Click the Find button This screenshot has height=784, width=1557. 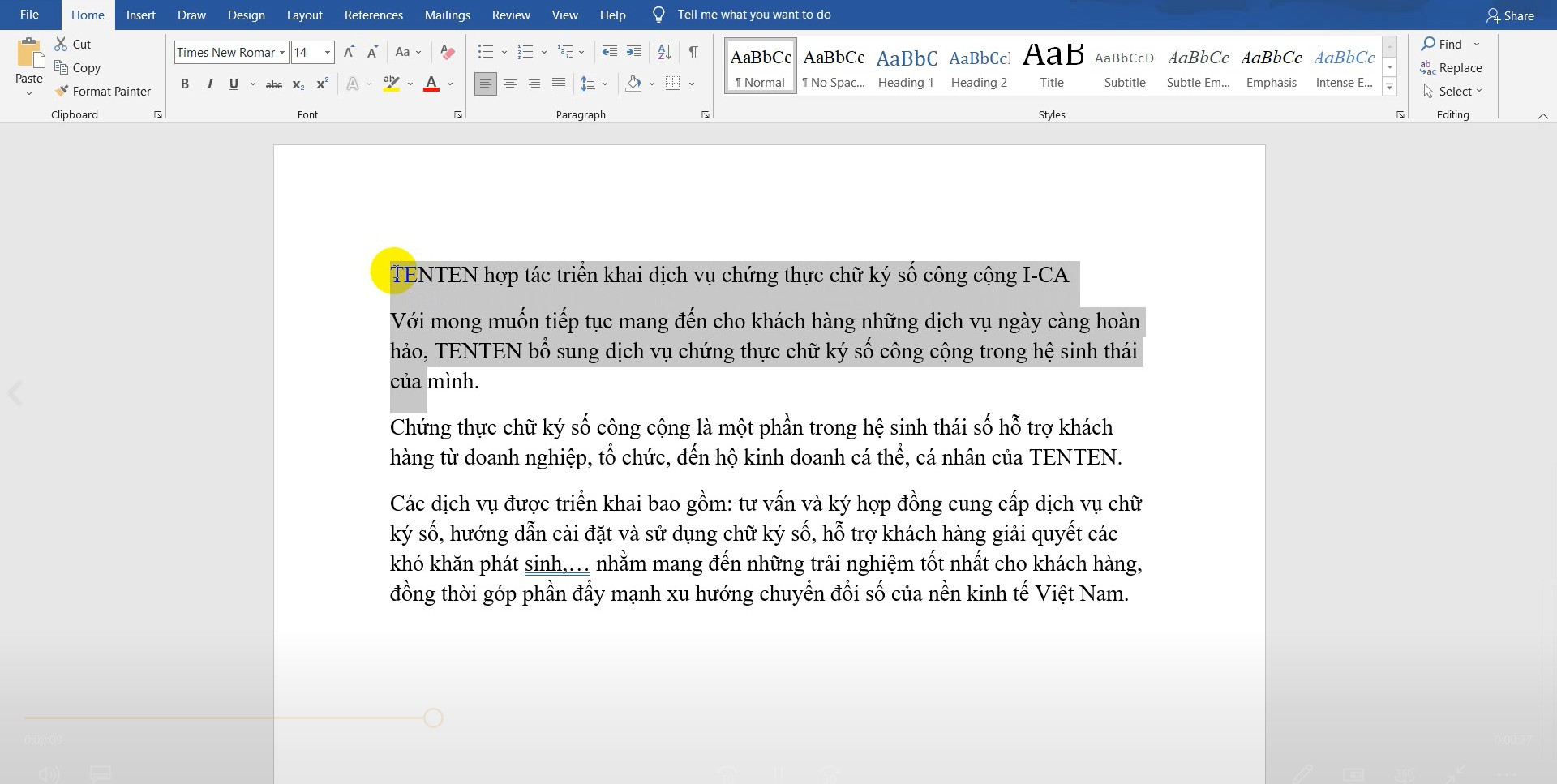1442,44
